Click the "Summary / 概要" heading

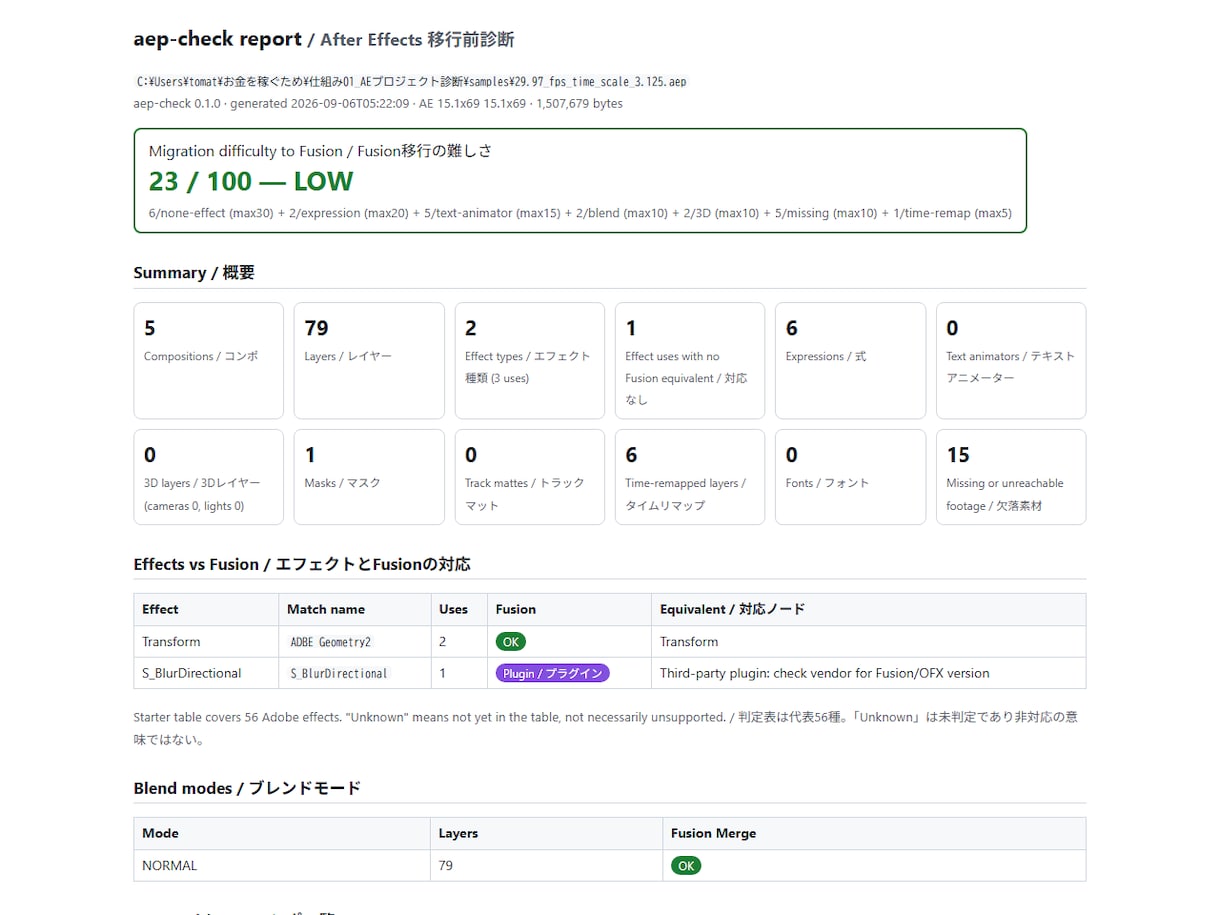(x=194, y=272)
